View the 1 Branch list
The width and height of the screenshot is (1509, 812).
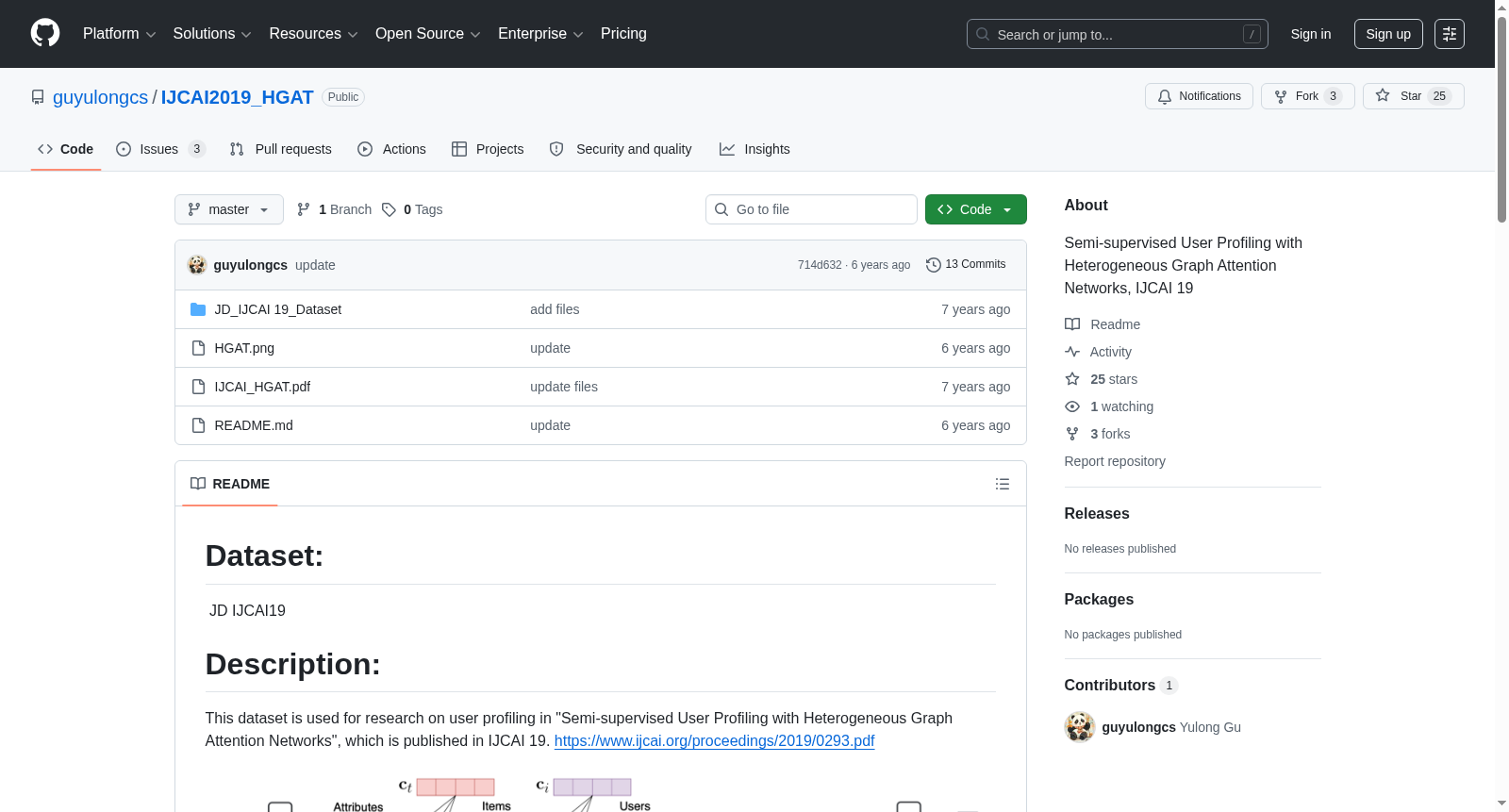pos(334,209)
